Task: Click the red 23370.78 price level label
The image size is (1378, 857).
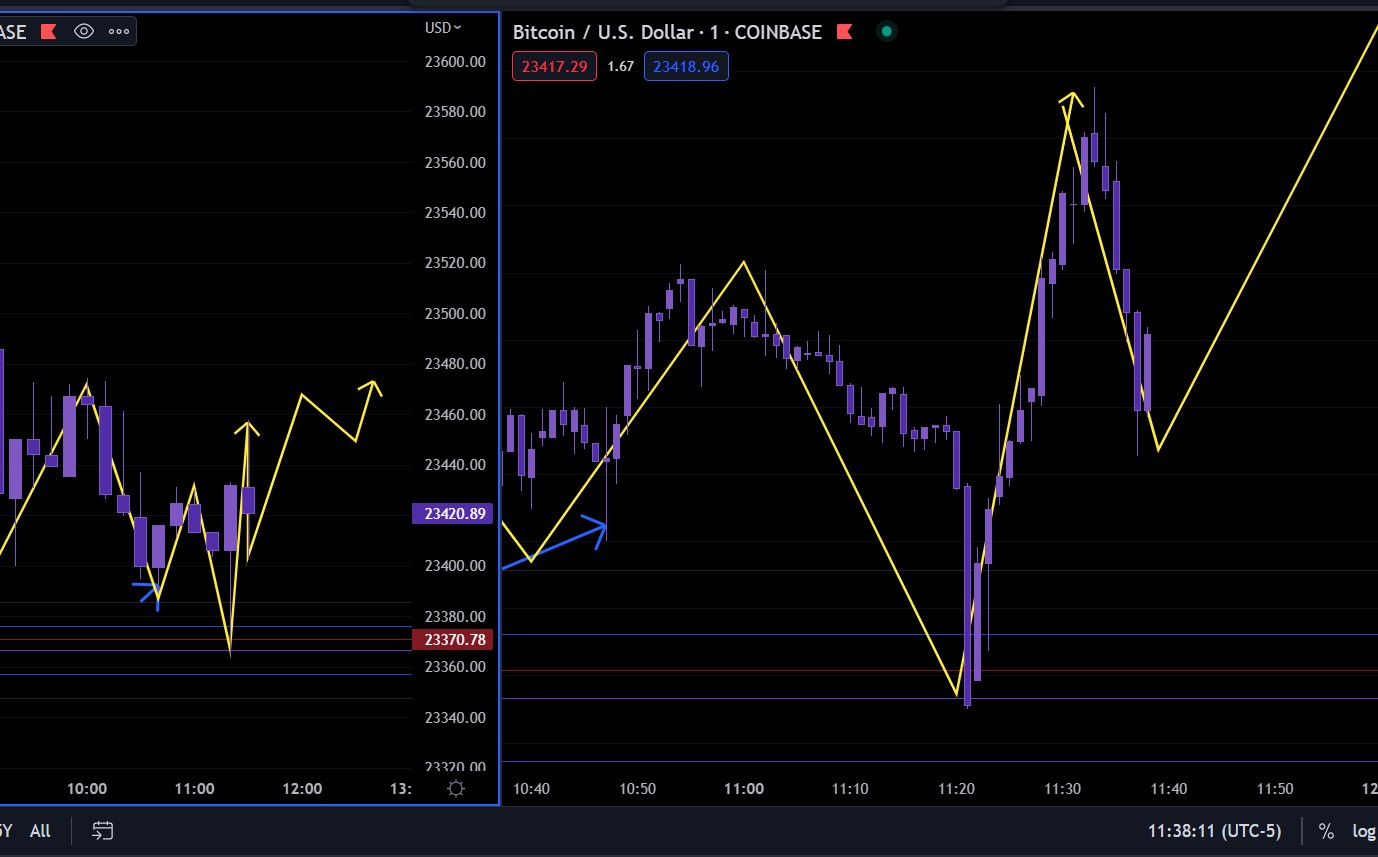Action: pos(452,639)
